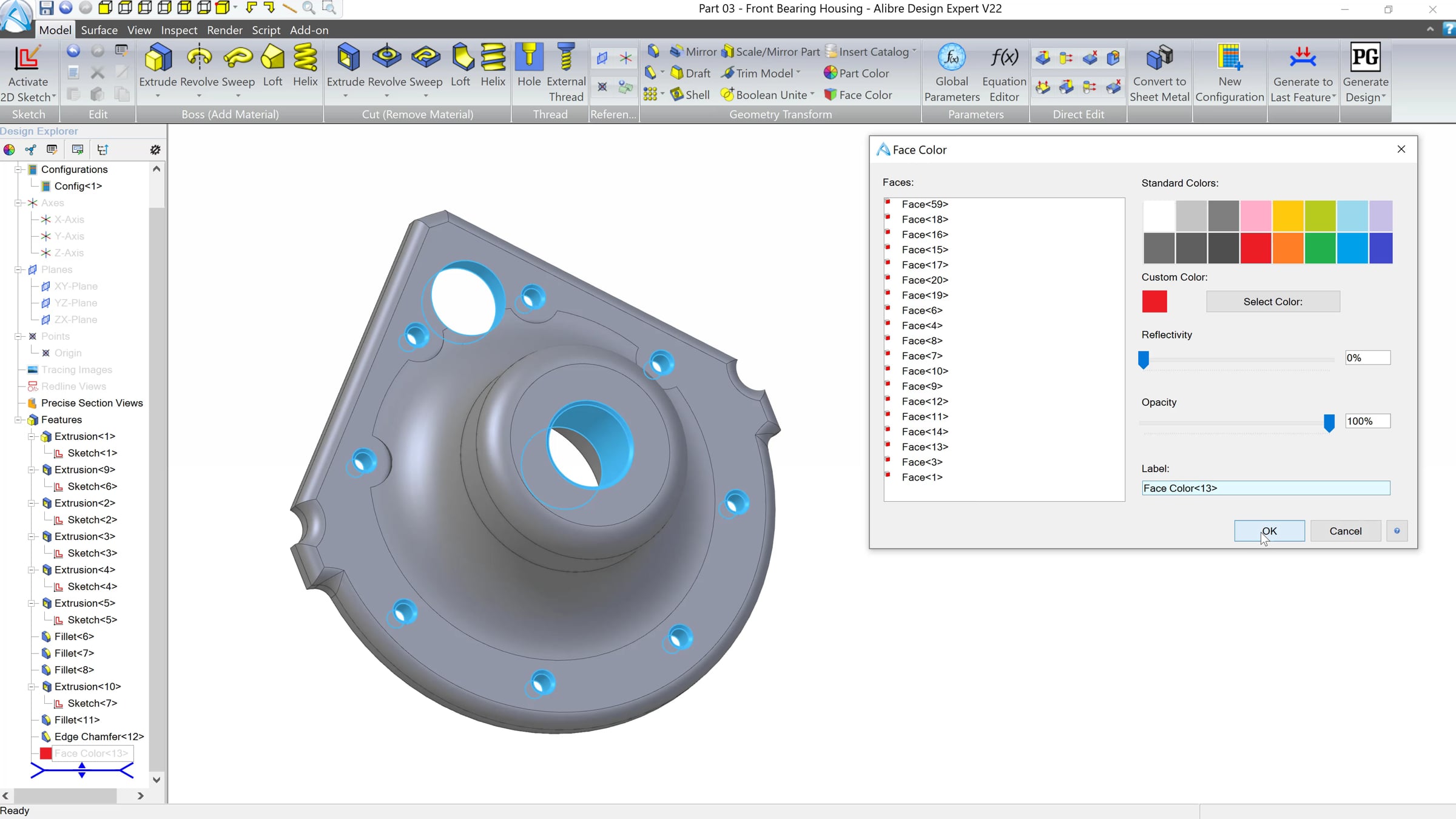Cancel the Face Color dialog

click(x=1346, y=531)
